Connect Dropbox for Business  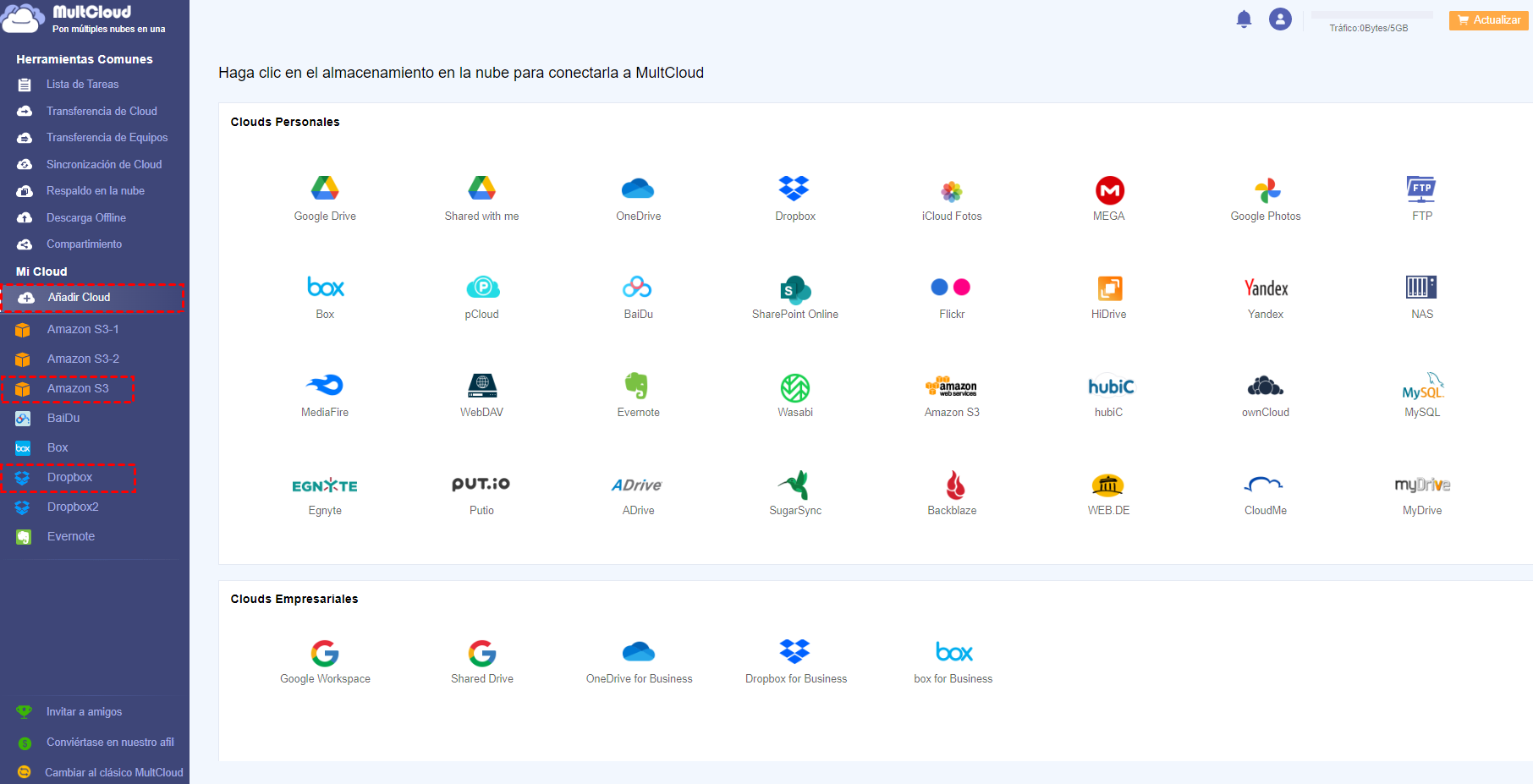coord(795,662)
